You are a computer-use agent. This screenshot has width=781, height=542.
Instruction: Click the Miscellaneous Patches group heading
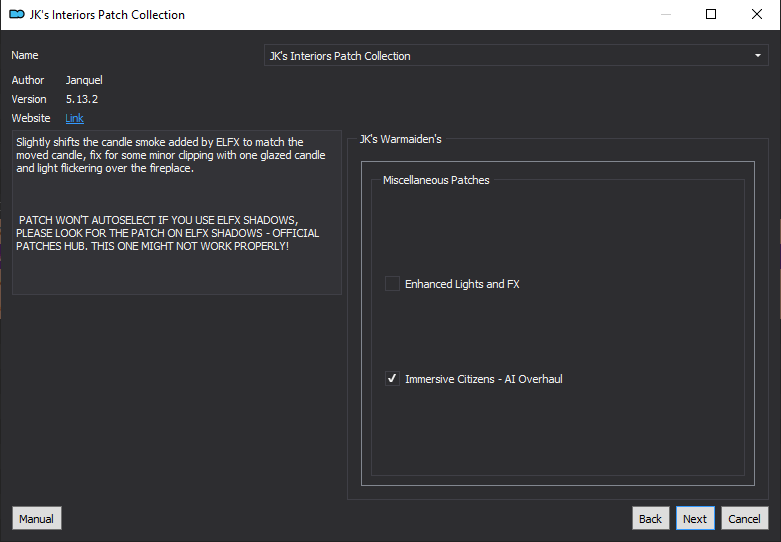coord(436,180)
